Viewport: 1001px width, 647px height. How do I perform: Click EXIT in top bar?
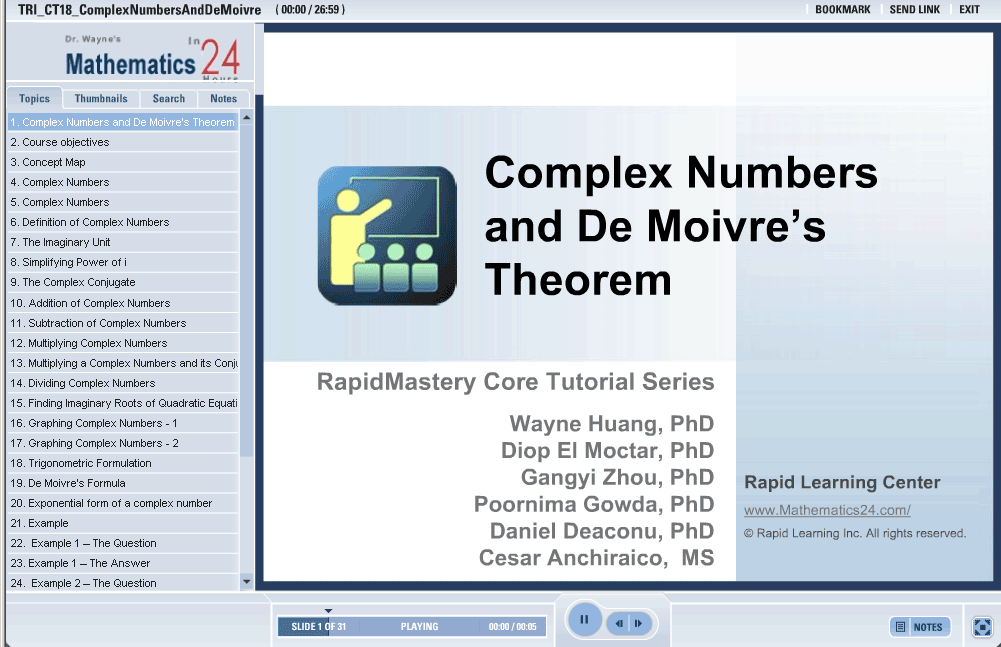coord(969,10)
